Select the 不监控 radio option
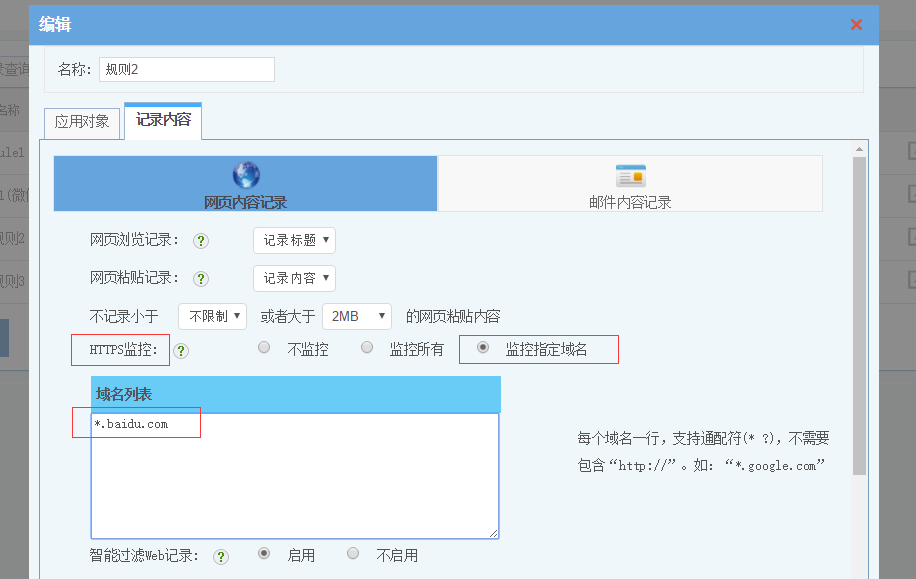 click(264, 348)
